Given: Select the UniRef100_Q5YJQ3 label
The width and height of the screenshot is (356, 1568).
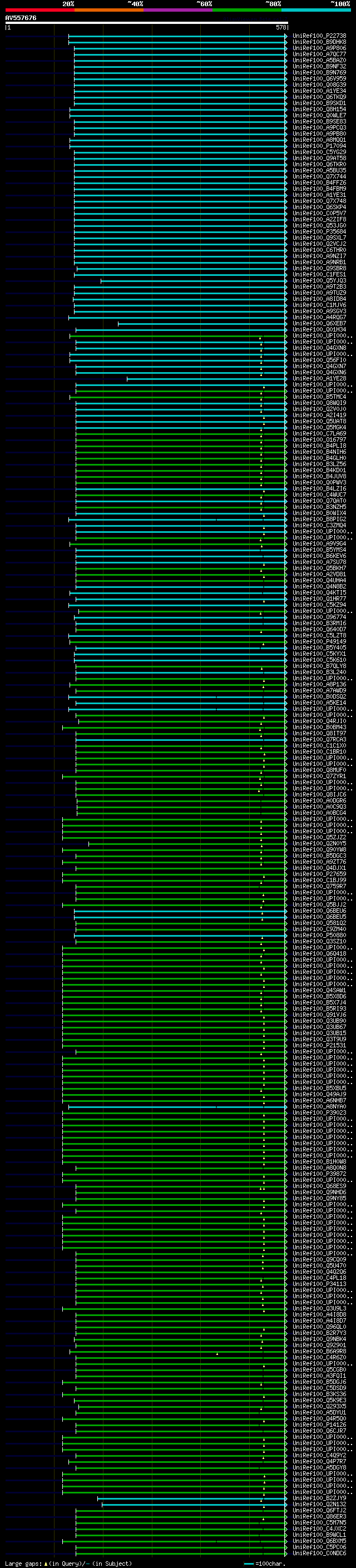Looking at the screenshot, I should point(319,280).
